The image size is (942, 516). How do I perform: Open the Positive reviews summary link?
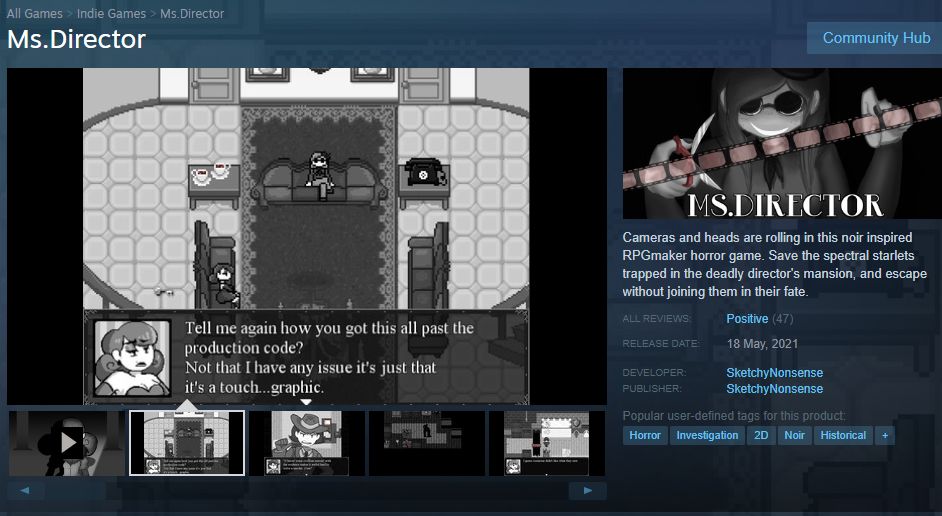click(747, 318)
